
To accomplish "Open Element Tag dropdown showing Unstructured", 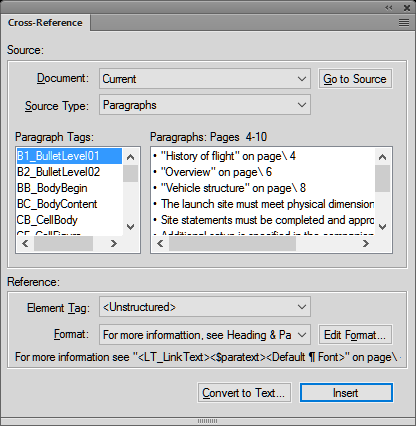I will point(205,307).
